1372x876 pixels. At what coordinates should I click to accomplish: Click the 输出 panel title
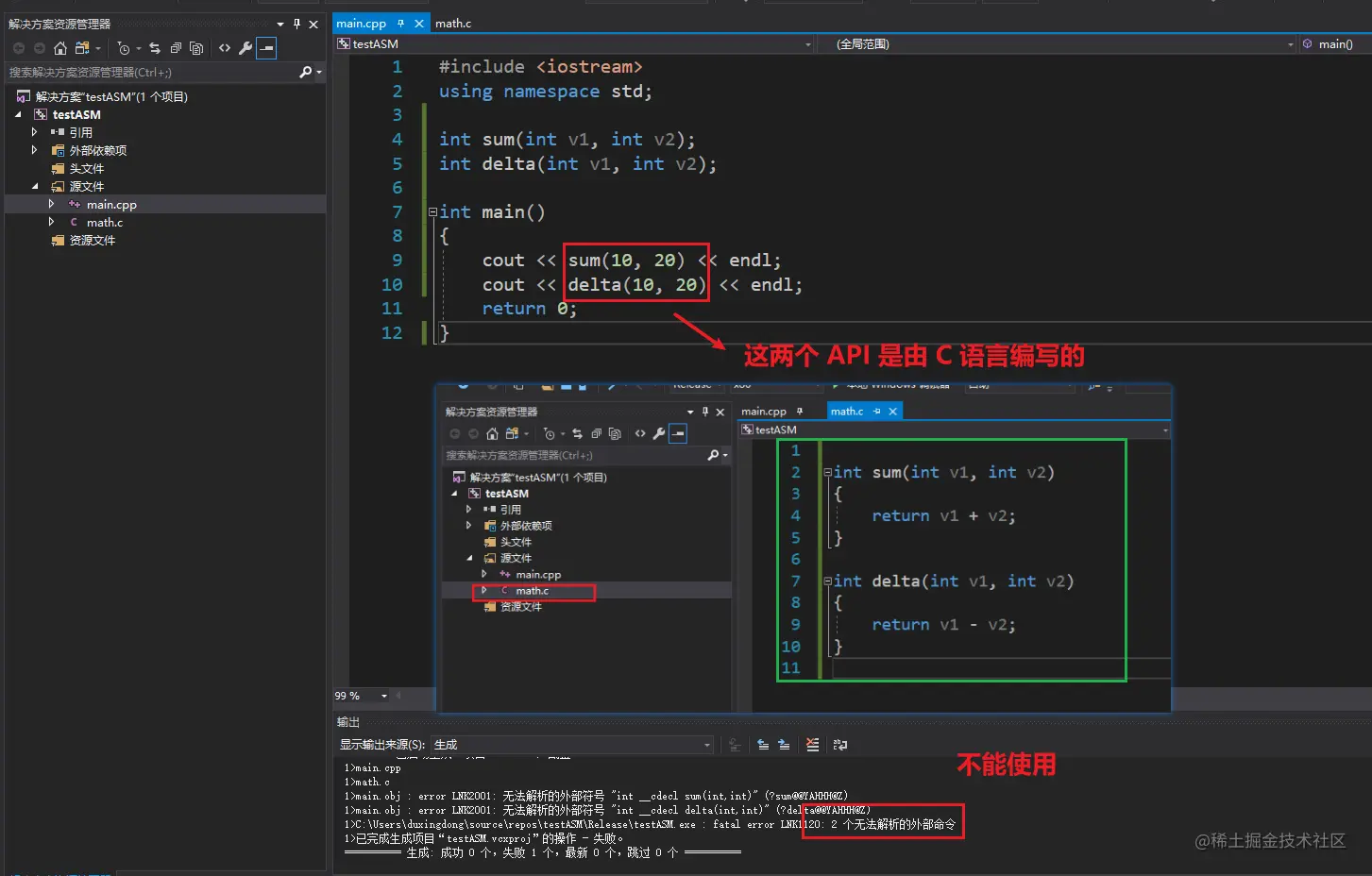click(348, 722)
